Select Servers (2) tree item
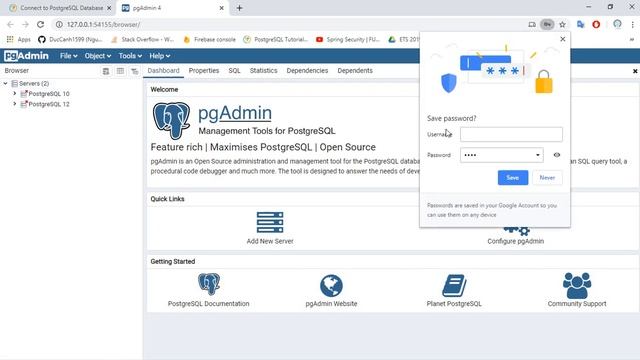Viewport: 640px width, 360px height. tap(34, 83)
